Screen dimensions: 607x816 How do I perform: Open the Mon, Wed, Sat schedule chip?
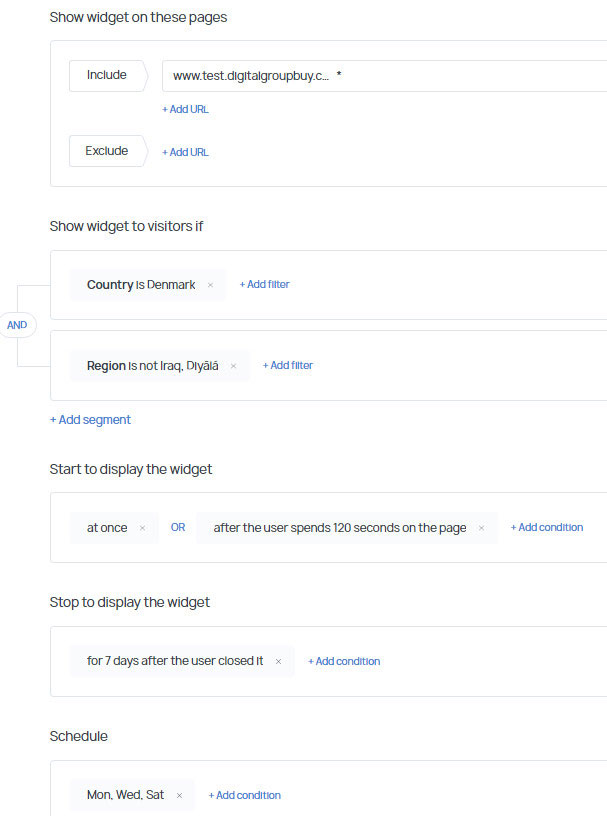[126, 796]
